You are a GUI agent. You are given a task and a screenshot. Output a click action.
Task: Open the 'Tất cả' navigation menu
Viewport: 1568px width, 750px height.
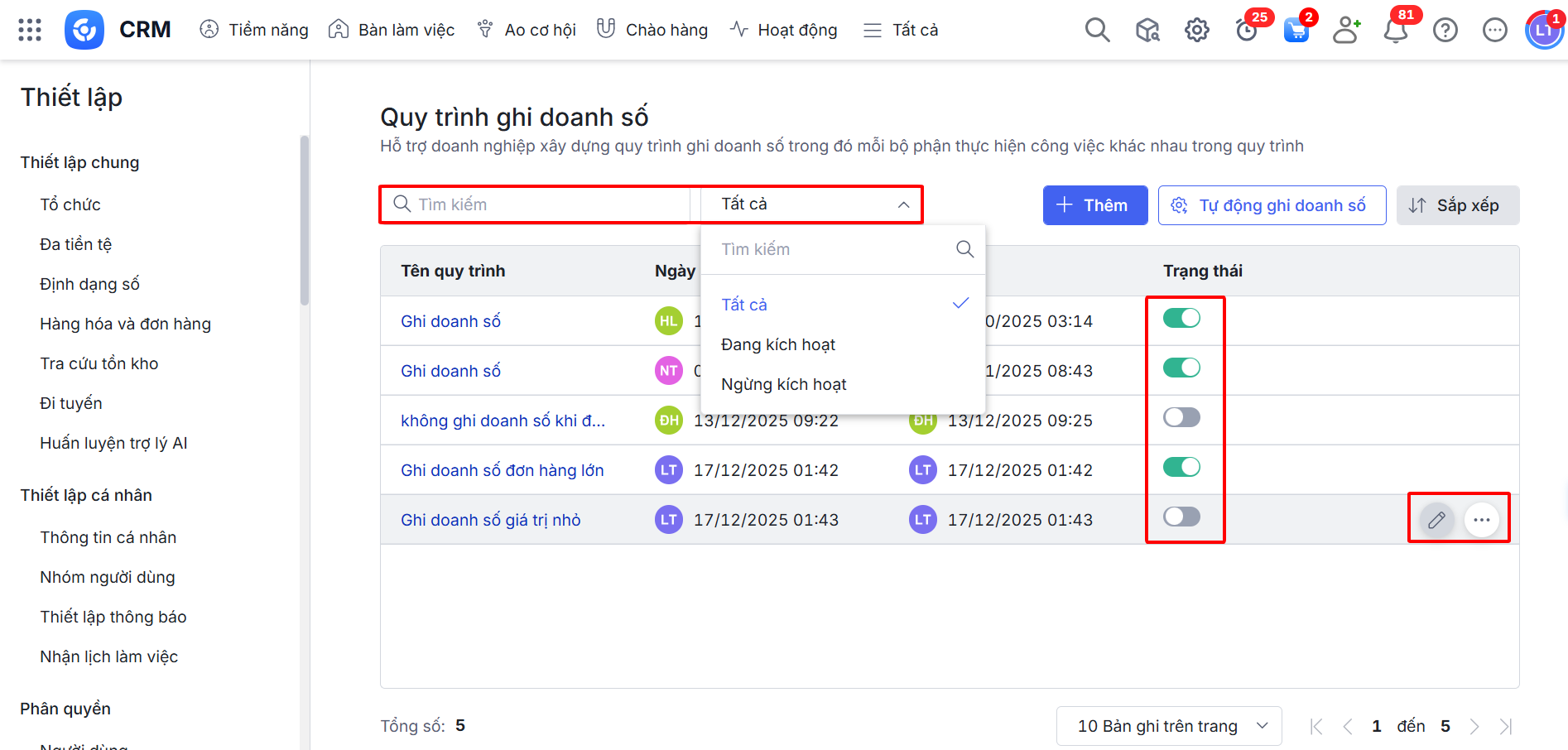901,30
